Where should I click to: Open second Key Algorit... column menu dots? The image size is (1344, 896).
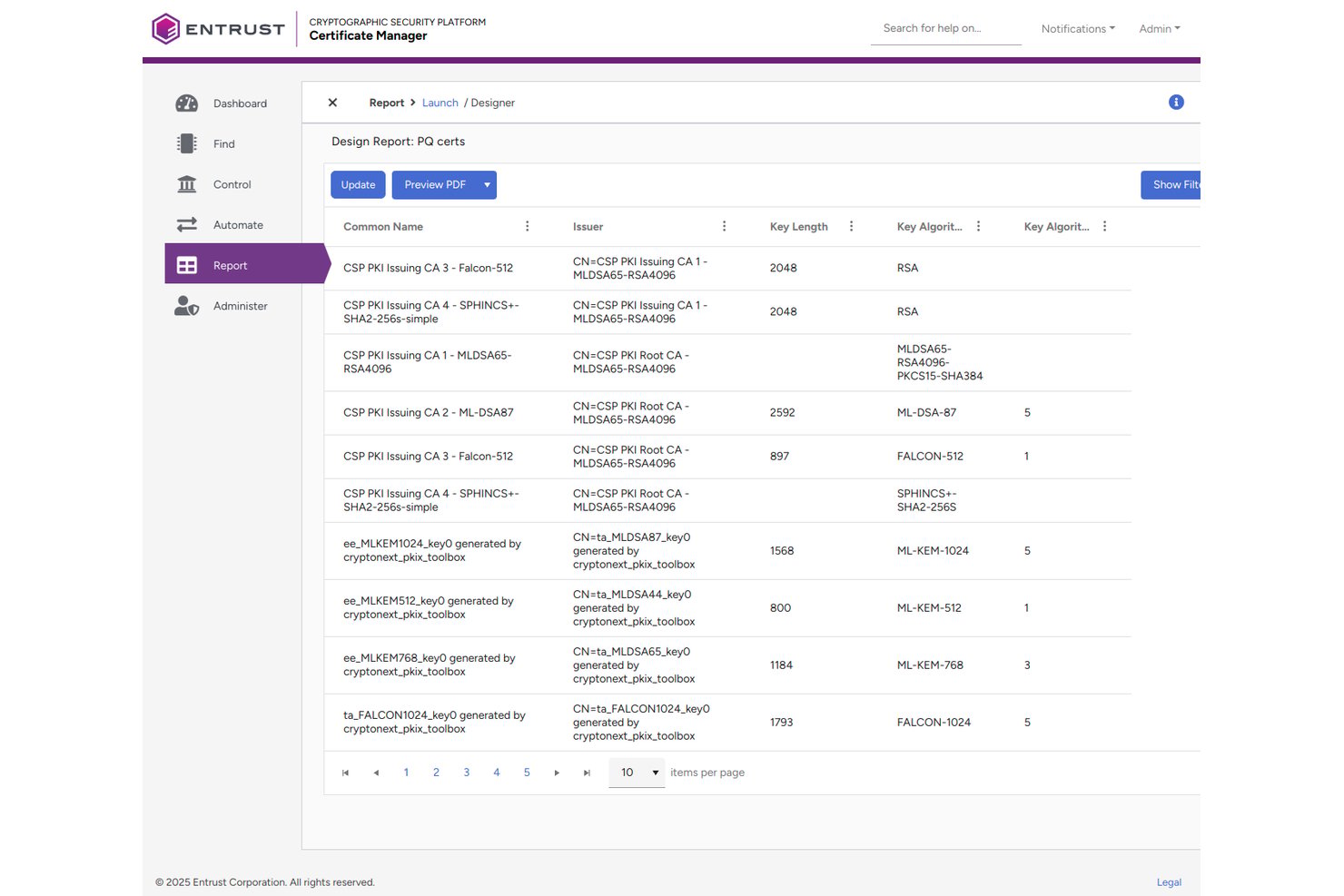click(1104, 226)
